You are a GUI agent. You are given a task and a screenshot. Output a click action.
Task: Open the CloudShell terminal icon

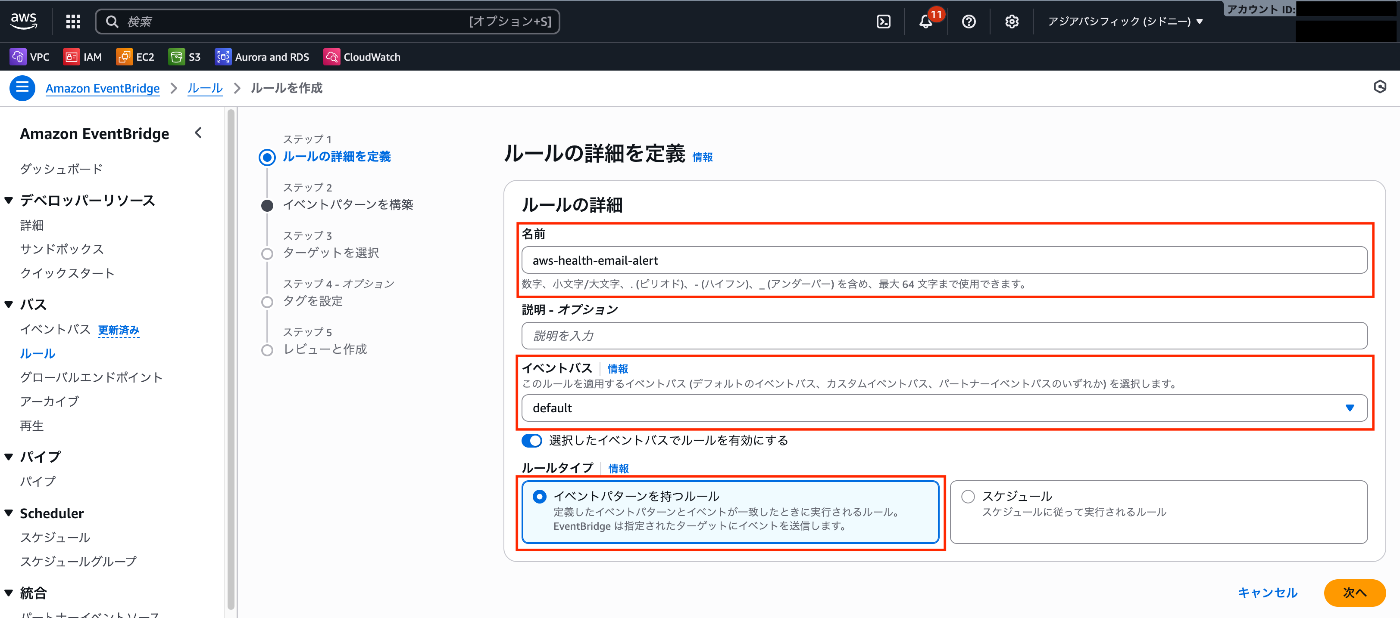(x=884, y=21)
